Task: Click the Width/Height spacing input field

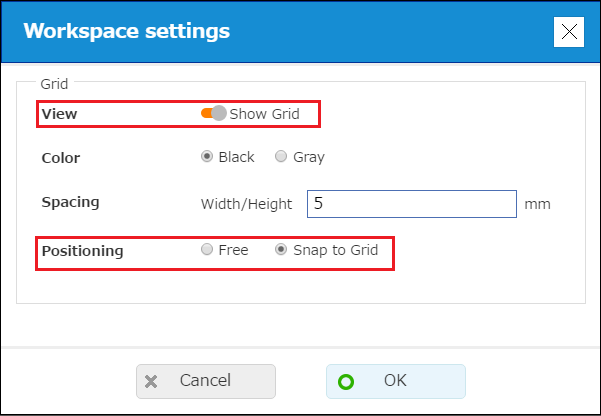Action: pyautogui.click(x=411, y=204)
